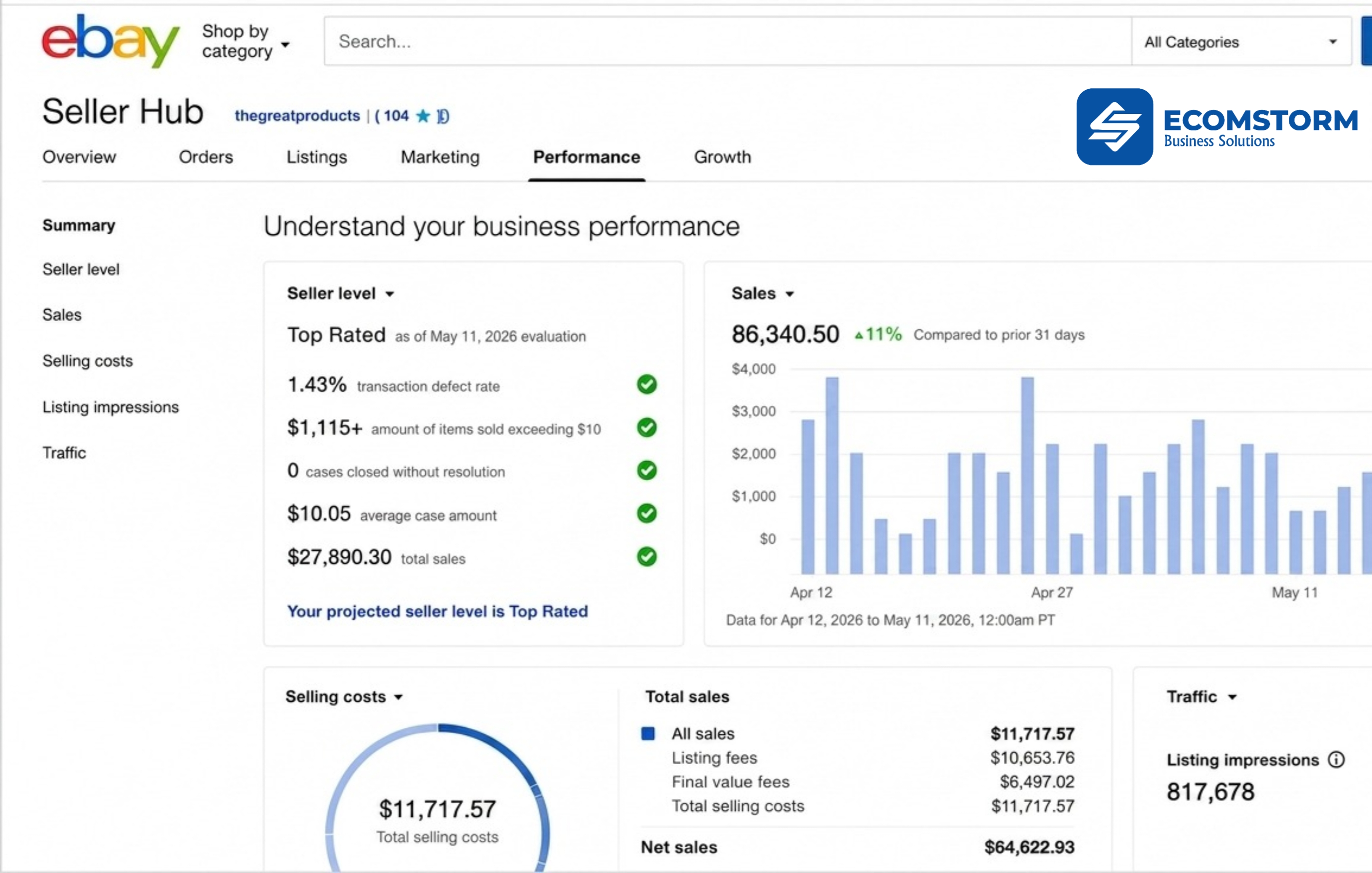
Task: Click in the Search input field
Action: click(x=728, y=42)
